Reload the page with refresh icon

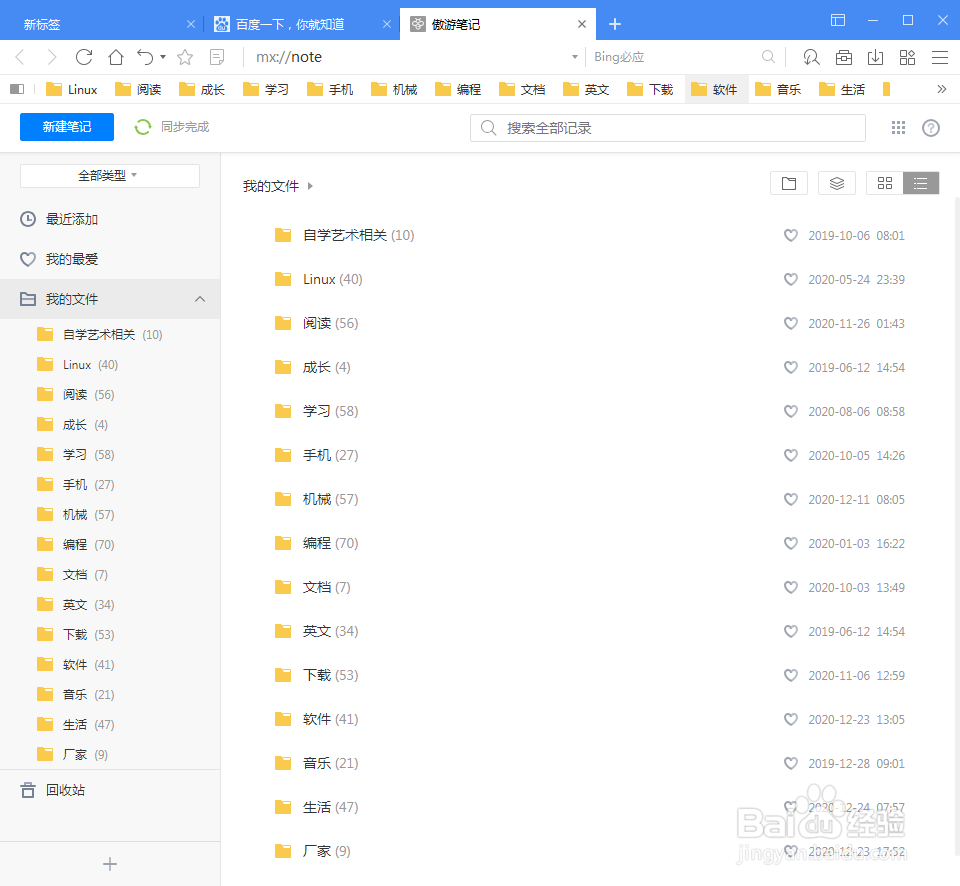(x=84, y=58)
